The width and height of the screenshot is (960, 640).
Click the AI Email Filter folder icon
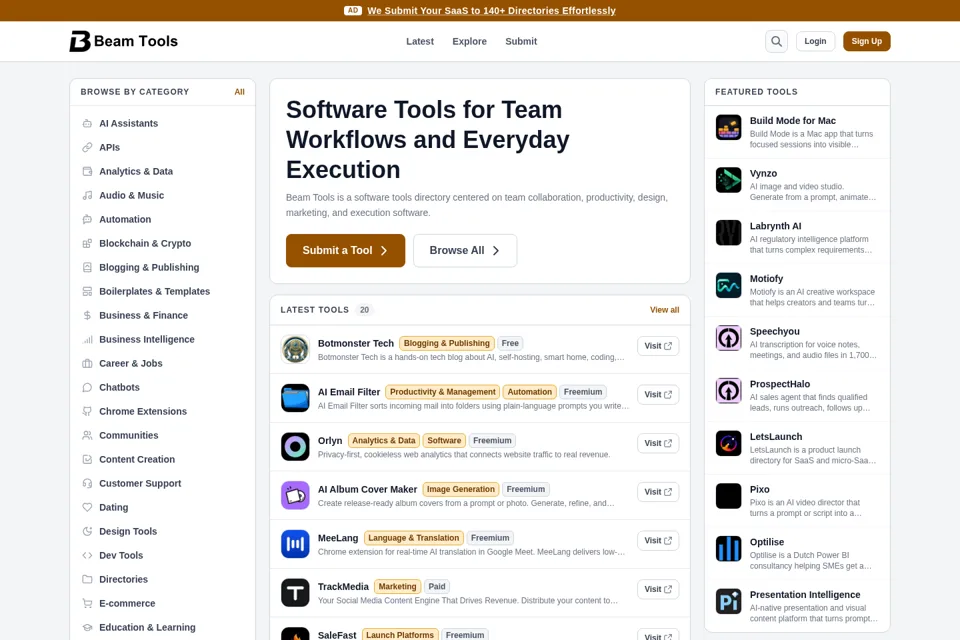(295, 398)
